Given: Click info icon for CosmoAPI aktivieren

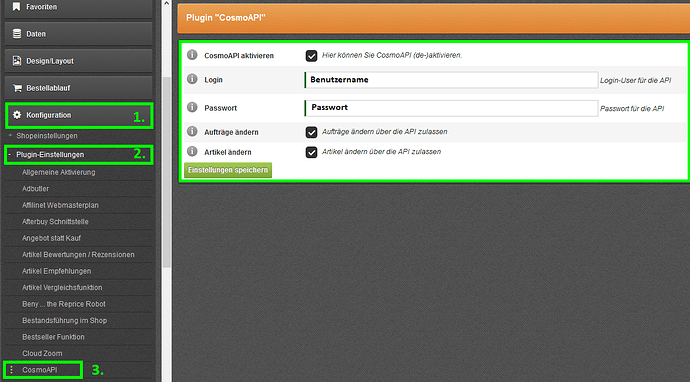Looking at the screenshot, I should (192, 55).
